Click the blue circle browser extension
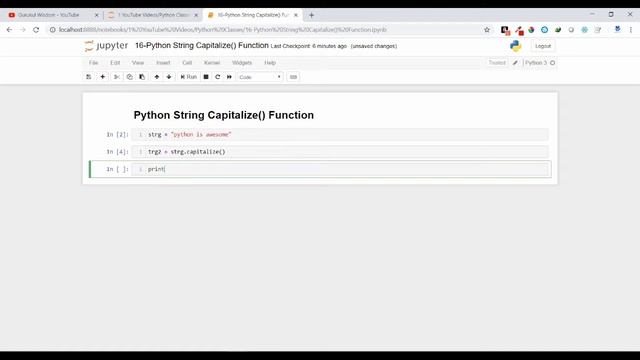This screenshot has height=360, width=640. point(544,30)
